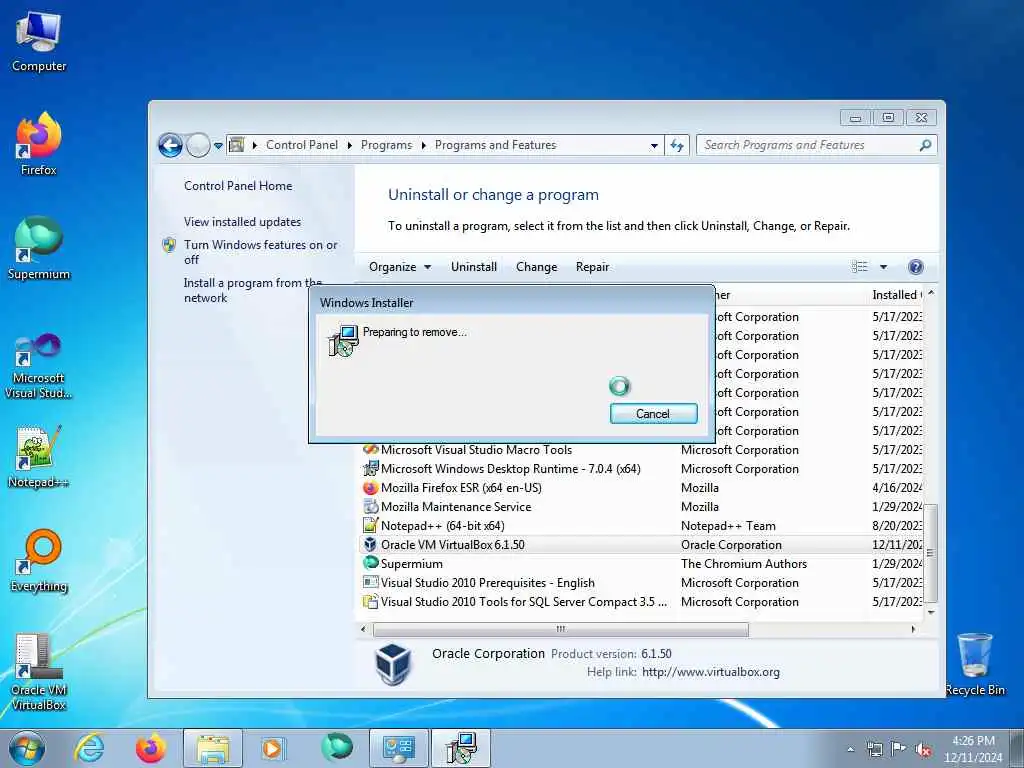The height and width of the screenshot is (768, 1024).
Task: Select Microsoft Visual Studio Macro Tools row
Action: click(643, 450)
